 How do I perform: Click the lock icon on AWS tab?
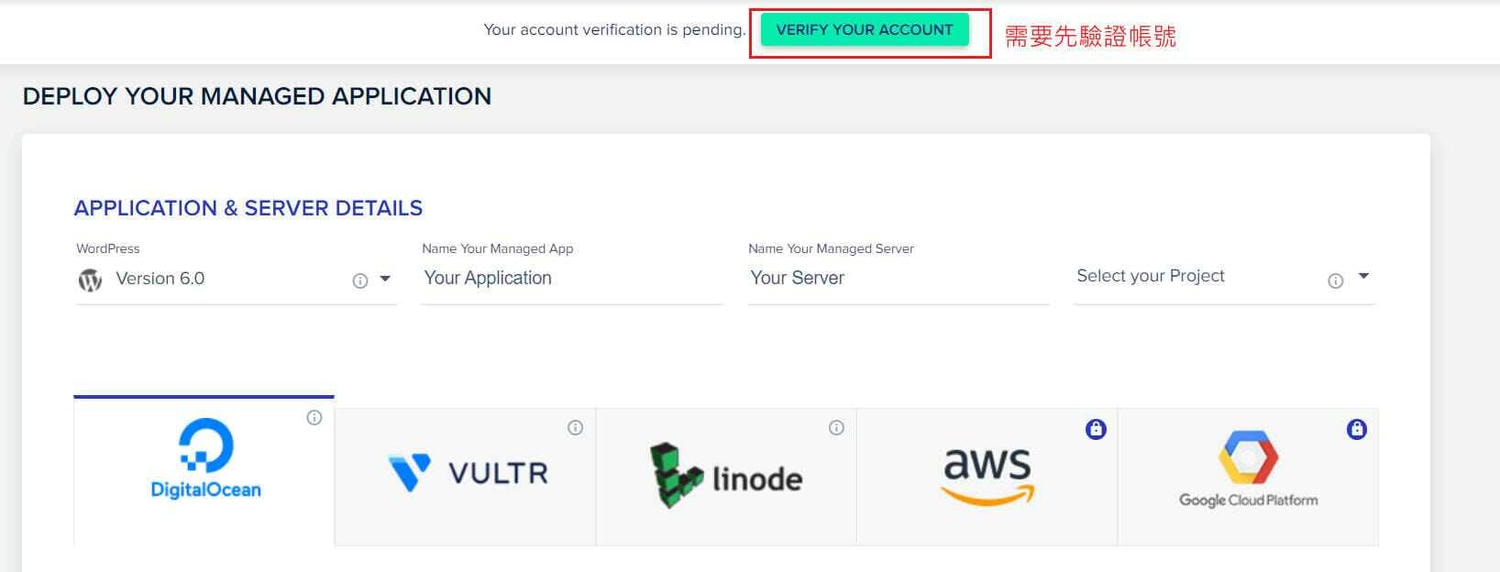pos(1096,430)
